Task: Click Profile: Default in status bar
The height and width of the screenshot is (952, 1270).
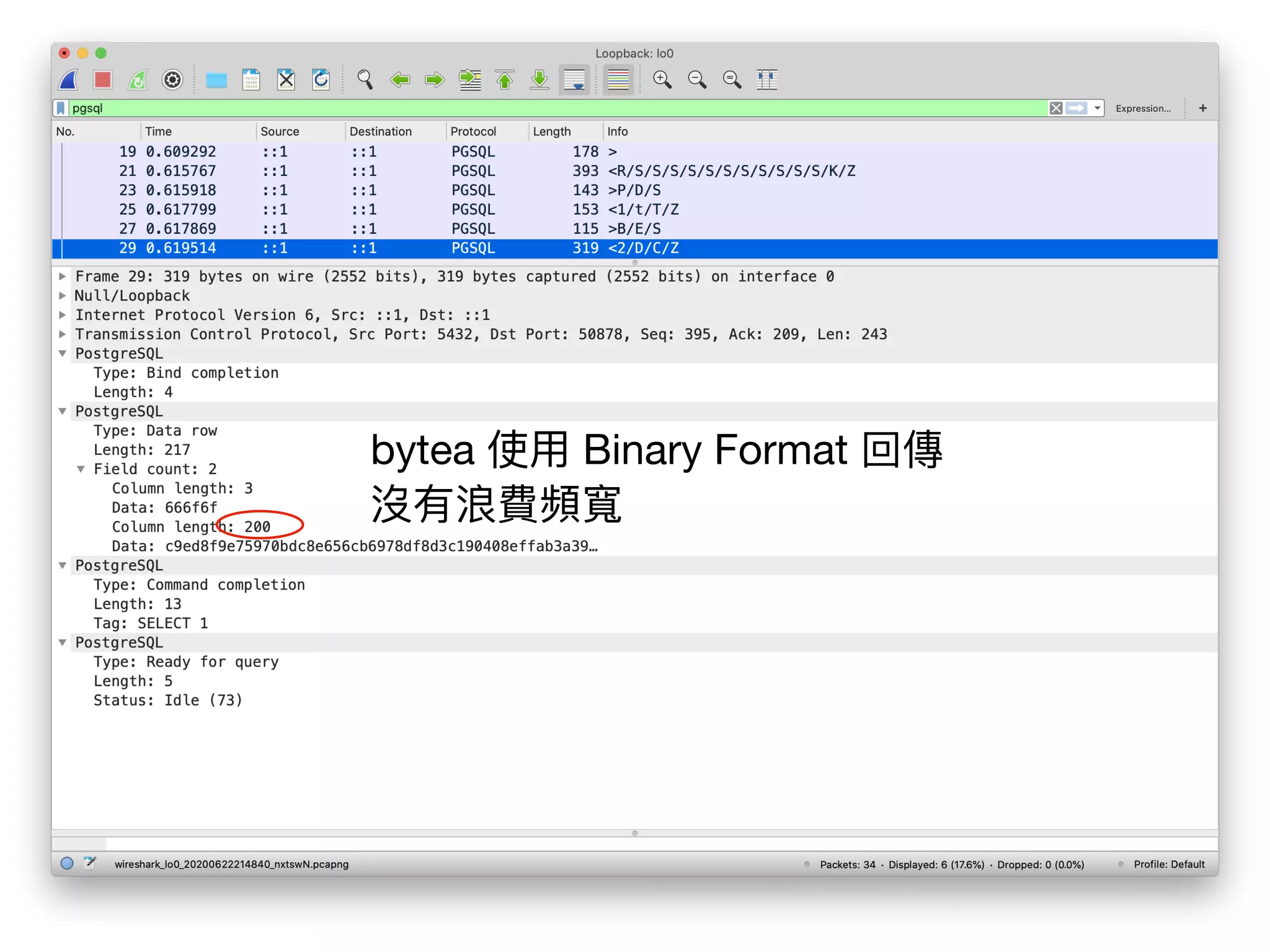Action: click(1169, 864)
